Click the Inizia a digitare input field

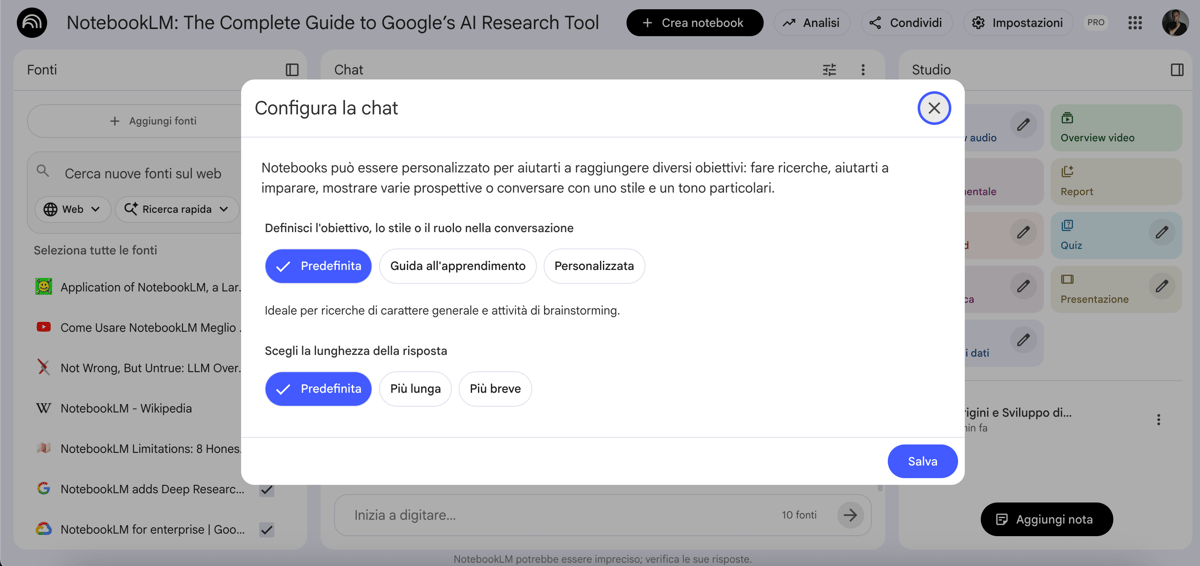point(560,515)
